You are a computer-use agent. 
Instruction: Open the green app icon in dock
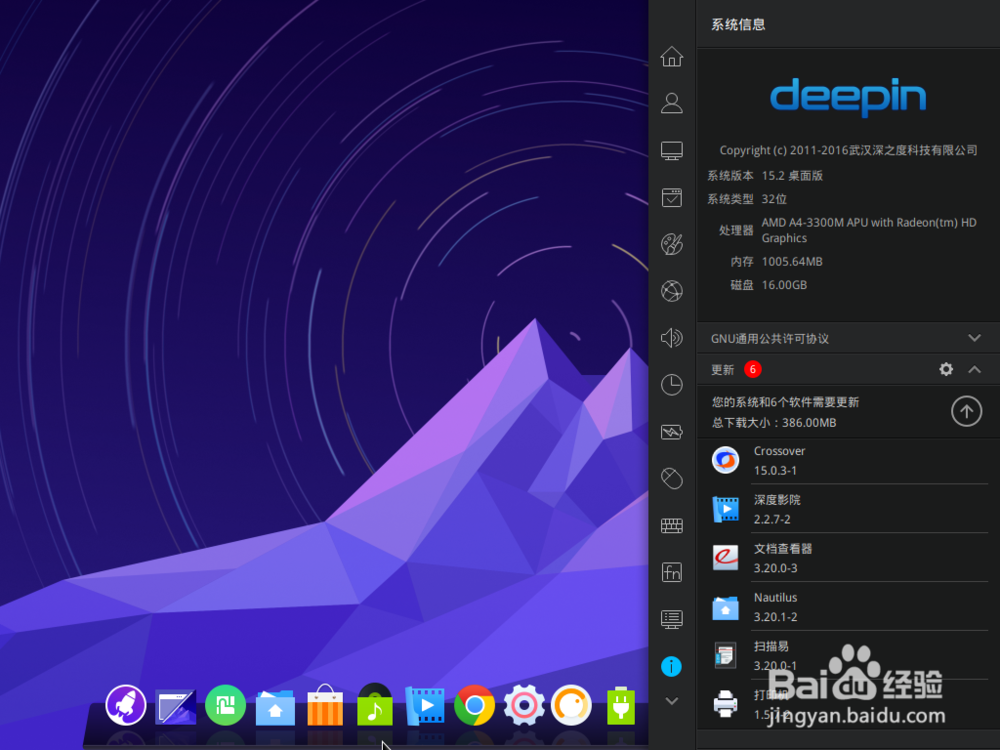225,705
